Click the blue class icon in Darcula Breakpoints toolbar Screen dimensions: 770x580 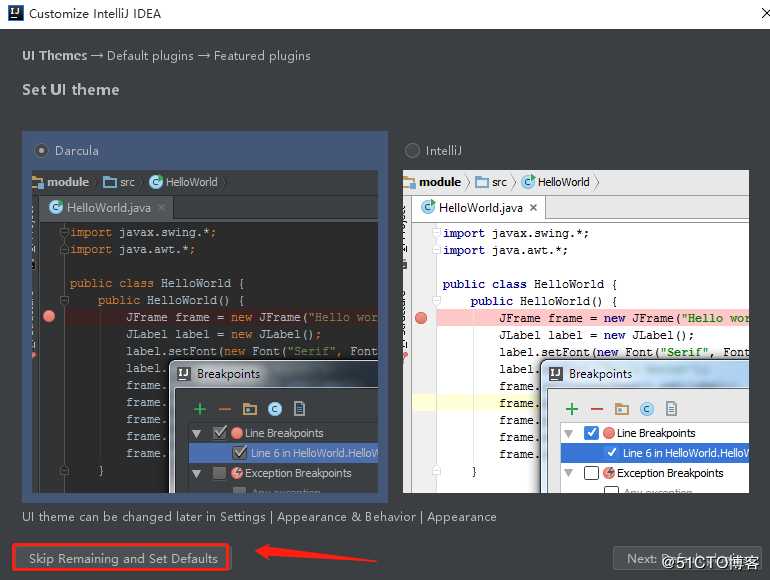(x=275, y=409)
